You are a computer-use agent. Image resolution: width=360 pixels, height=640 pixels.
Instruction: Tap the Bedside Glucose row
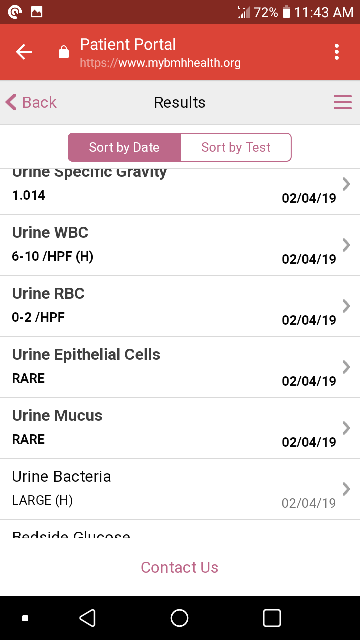[x=180, y=529]
